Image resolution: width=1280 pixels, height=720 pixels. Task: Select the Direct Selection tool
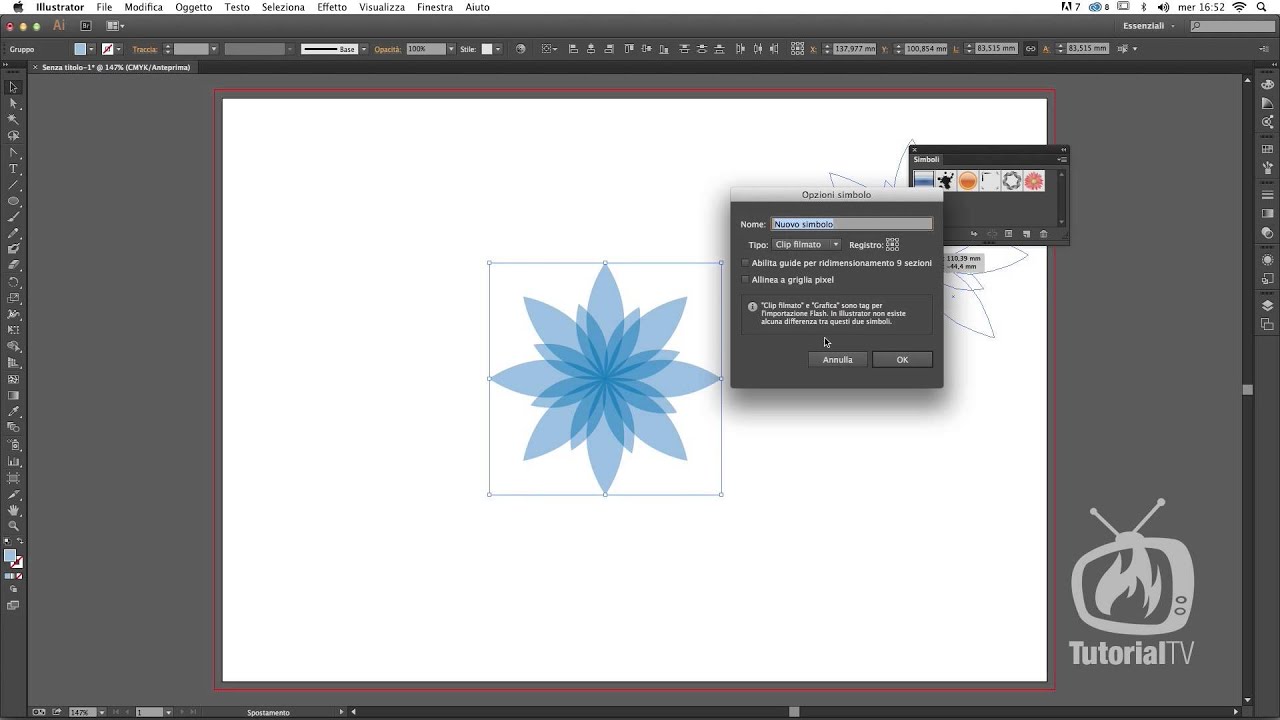14,103
